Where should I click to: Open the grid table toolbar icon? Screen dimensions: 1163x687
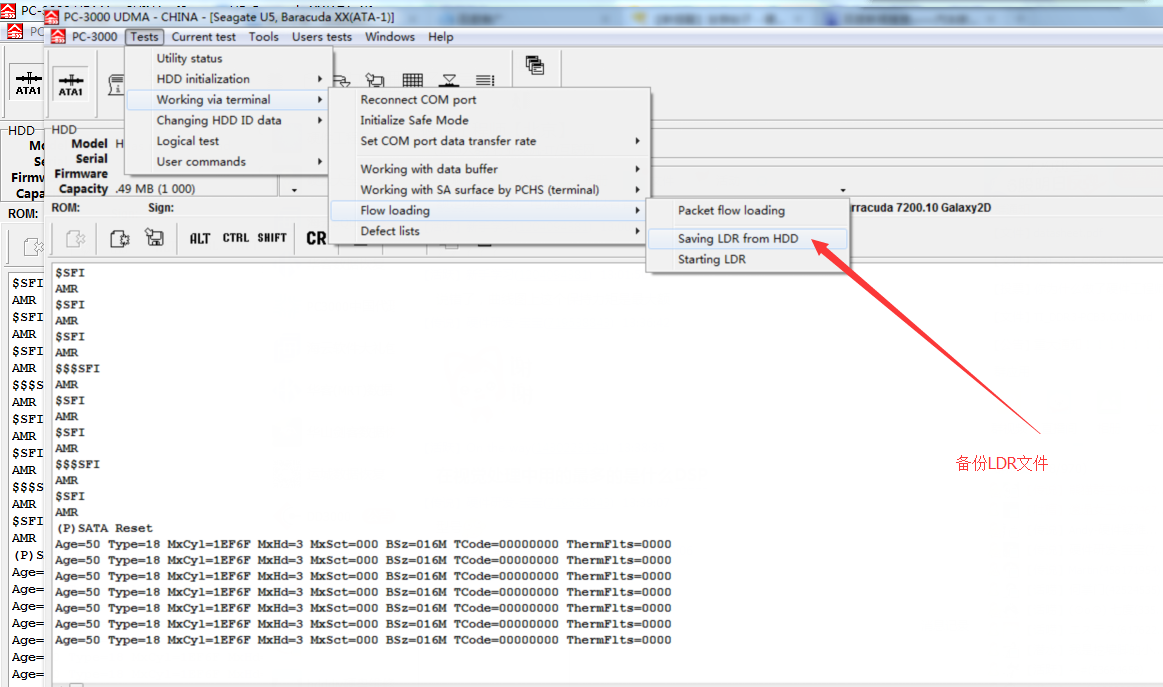[412, 79]
